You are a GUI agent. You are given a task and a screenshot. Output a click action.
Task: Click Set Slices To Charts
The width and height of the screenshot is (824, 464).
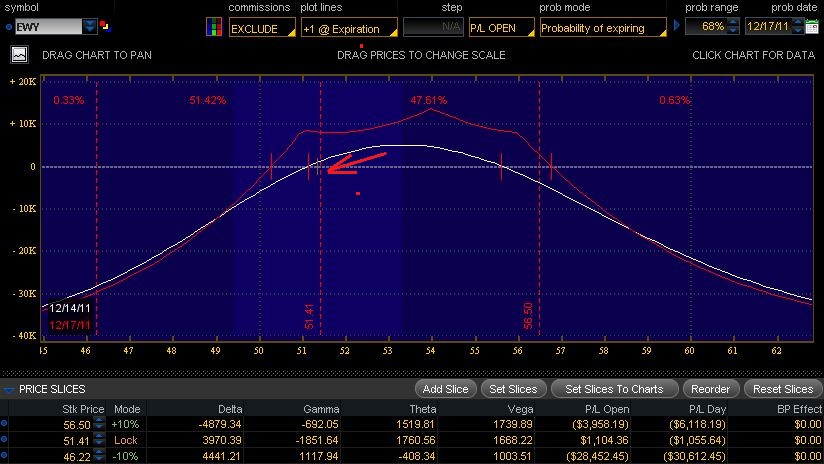click(x=614, y=389)
